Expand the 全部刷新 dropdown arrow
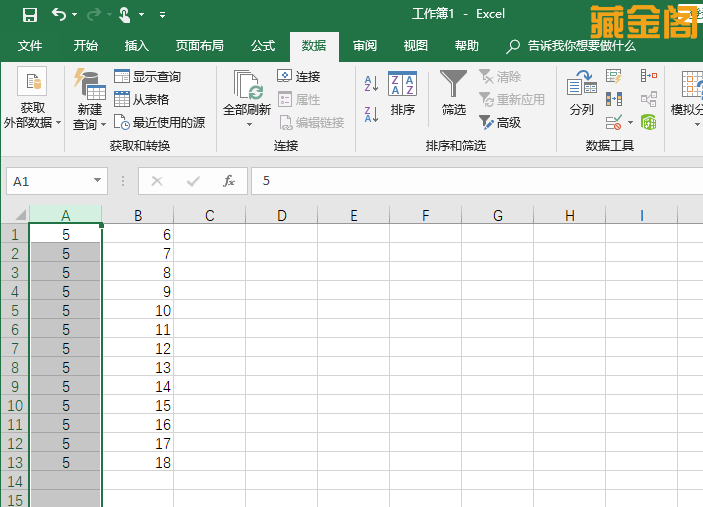This screenshot has width=703, height=507. [249, 125]
